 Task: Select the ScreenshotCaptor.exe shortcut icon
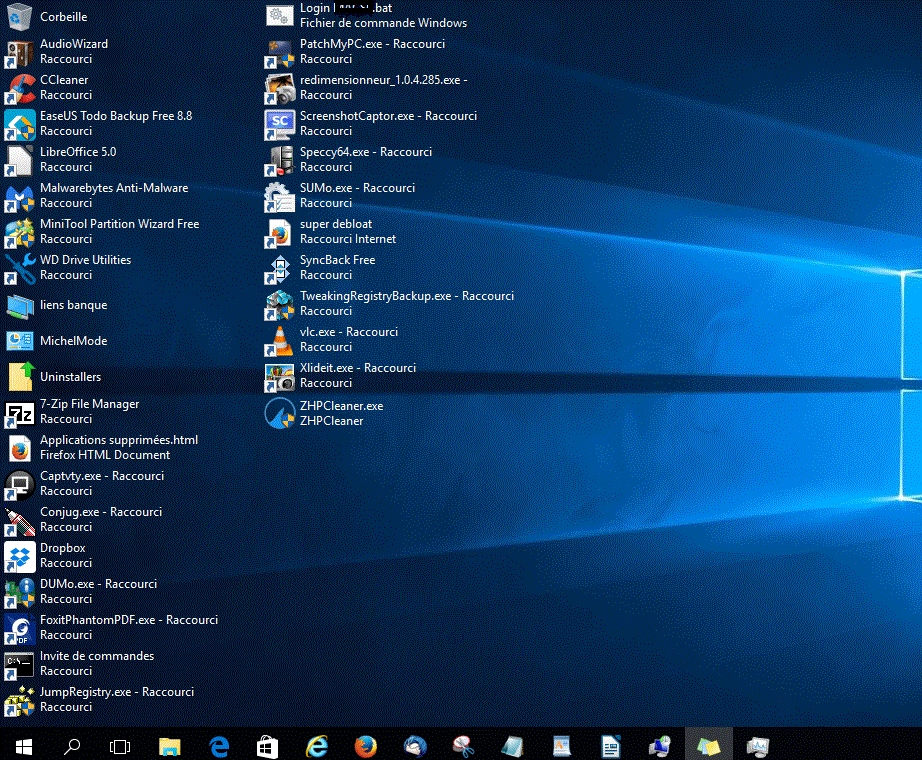[279, 124]
